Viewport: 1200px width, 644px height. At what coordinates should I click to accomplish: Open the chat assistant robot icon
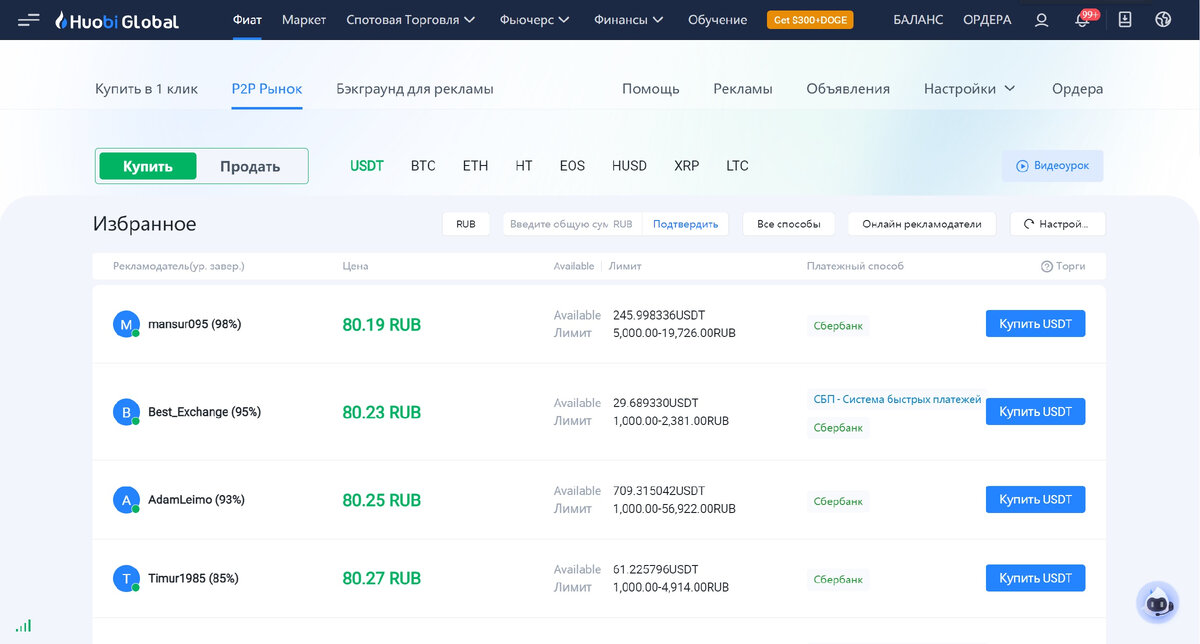(1158, 602)
